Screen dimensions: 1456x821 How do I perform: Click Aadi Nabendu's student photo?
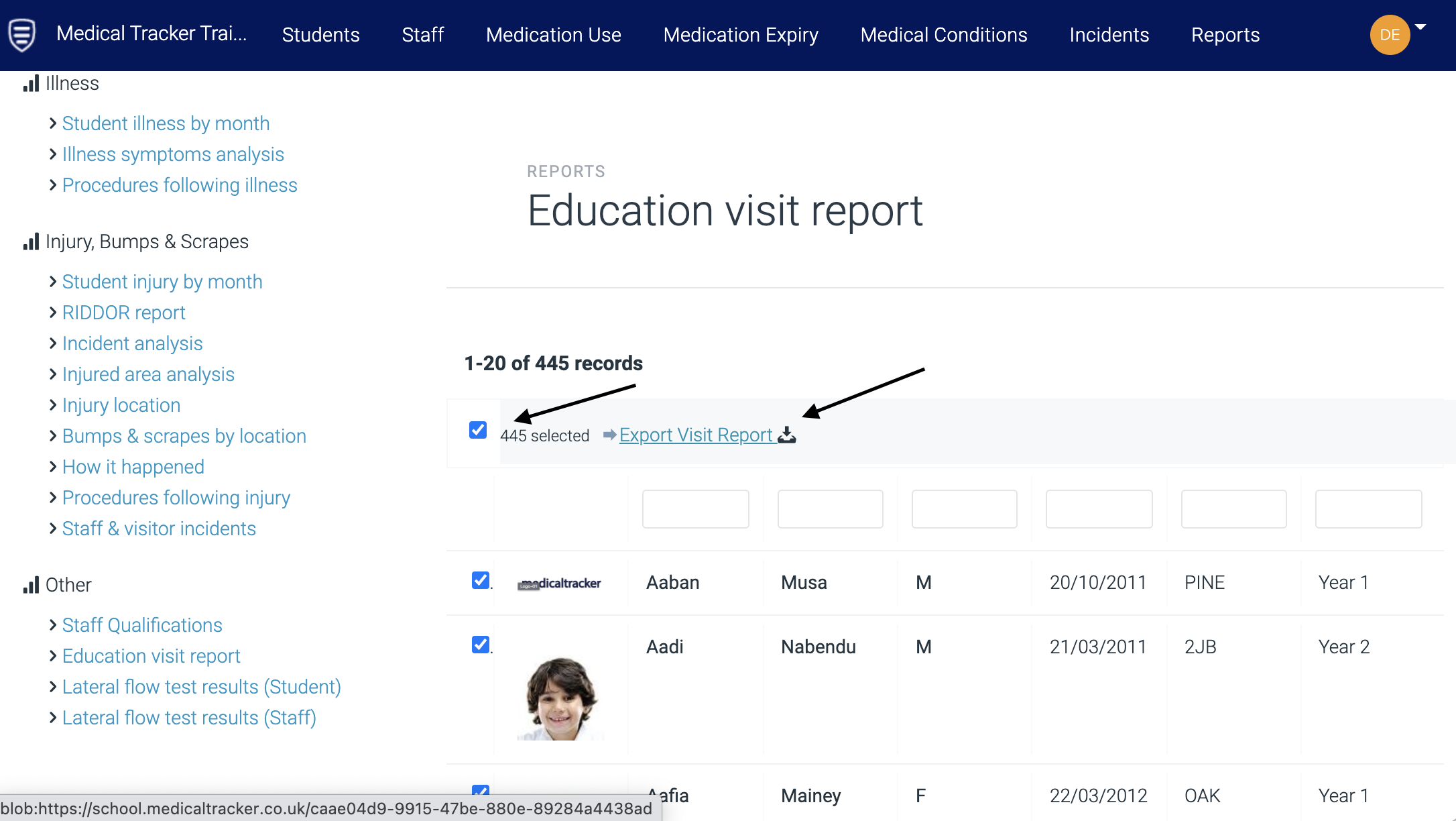(560, 698)
